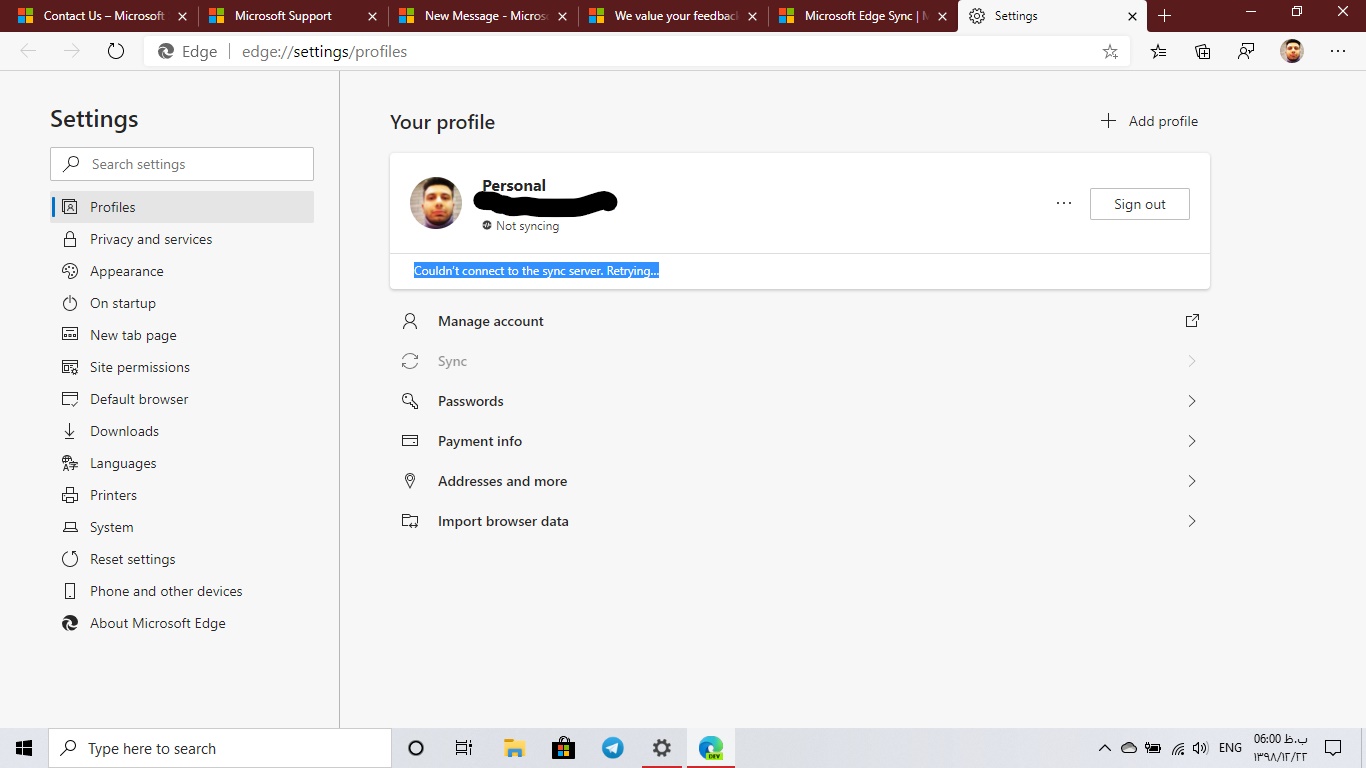1366x768 pixels.
Task: Click the refresh page icon
Action: pyautogui.click(x=116, y=51)
